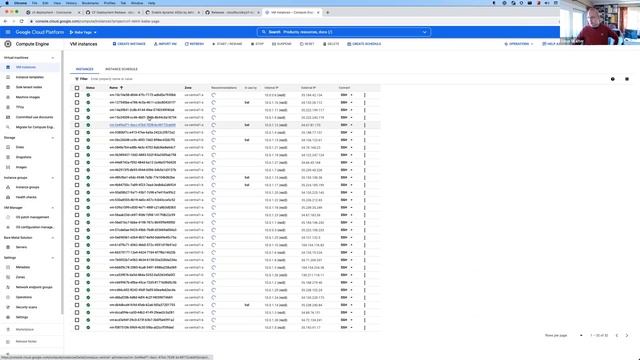This screenshot has width=640, height=360.
Task: Open Instance templates in the sidebar
Action: click(x=29, y=77)
